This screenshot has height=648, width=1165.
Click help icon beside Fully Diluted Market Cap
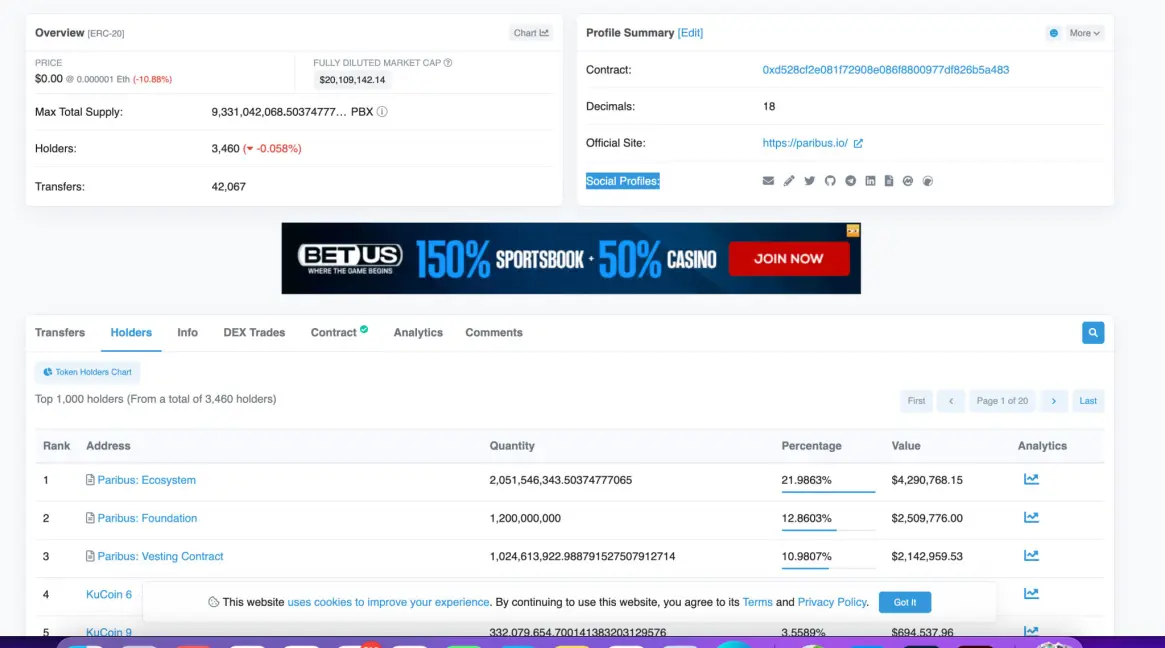click(448, 62)
